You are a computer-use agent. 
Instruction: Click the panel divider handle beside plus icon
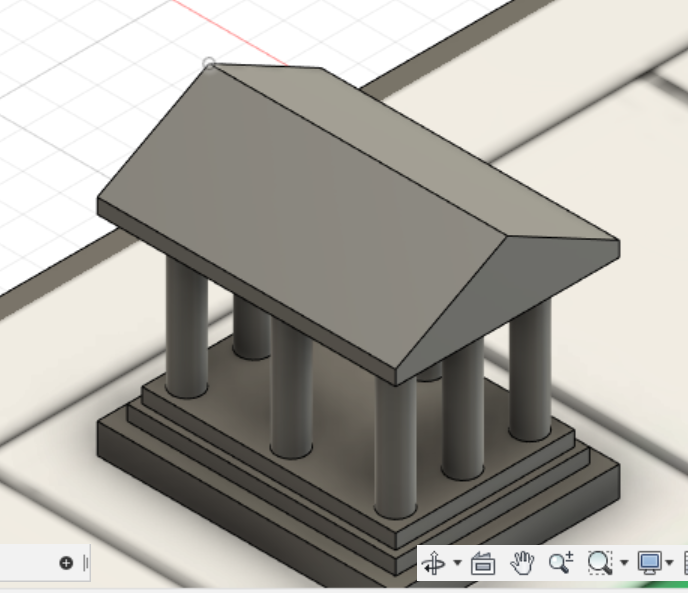(x=86, y=563)
